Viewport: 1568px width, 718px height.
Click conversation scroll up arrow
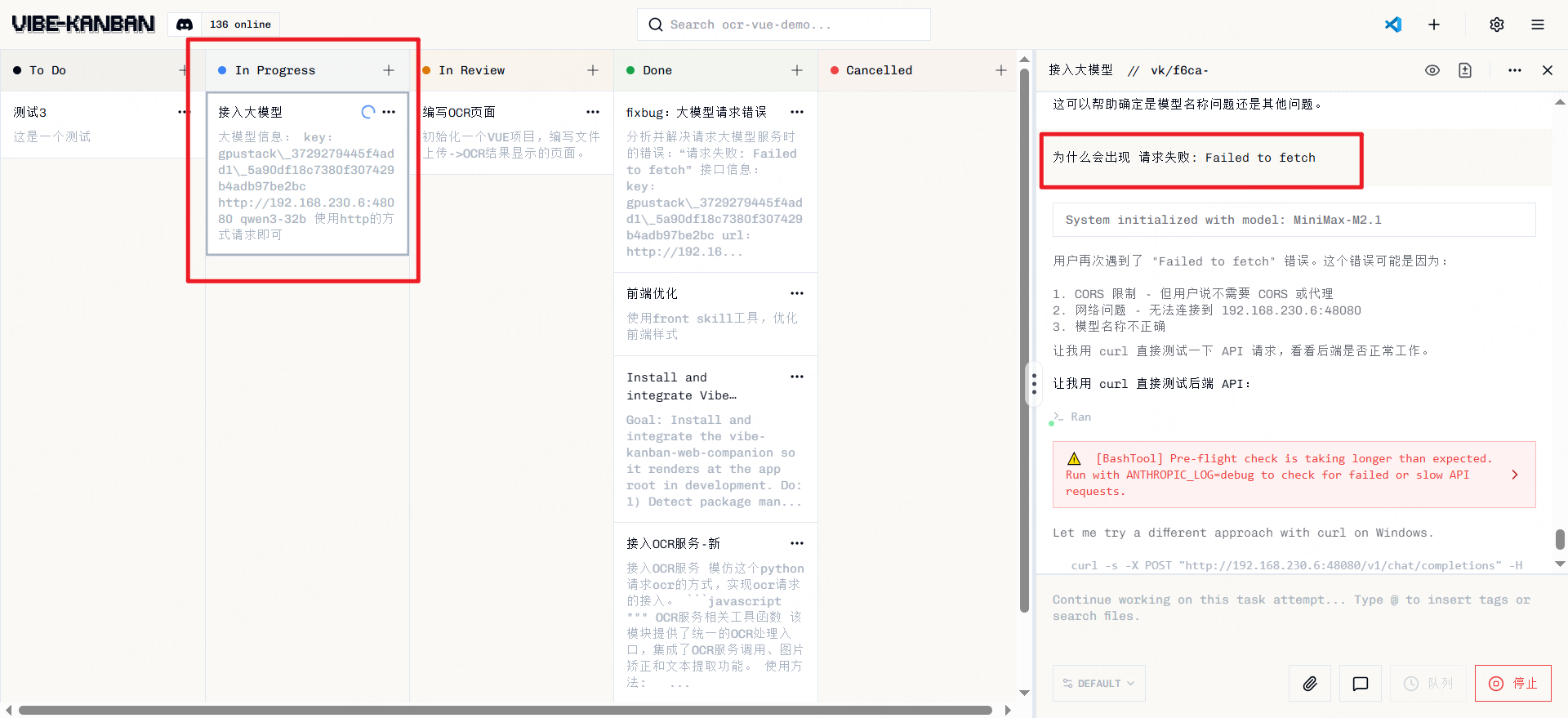tap(1560, 102)
